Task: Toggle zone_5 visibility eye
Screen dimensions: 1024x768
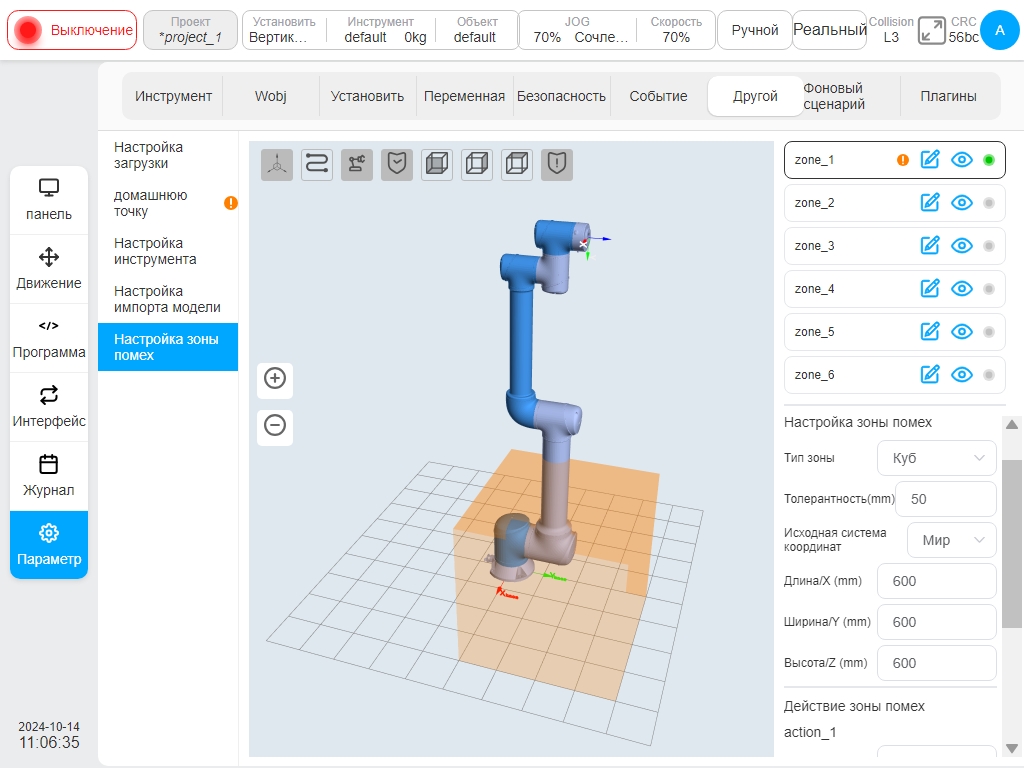Action: click(x=962, y=332)
